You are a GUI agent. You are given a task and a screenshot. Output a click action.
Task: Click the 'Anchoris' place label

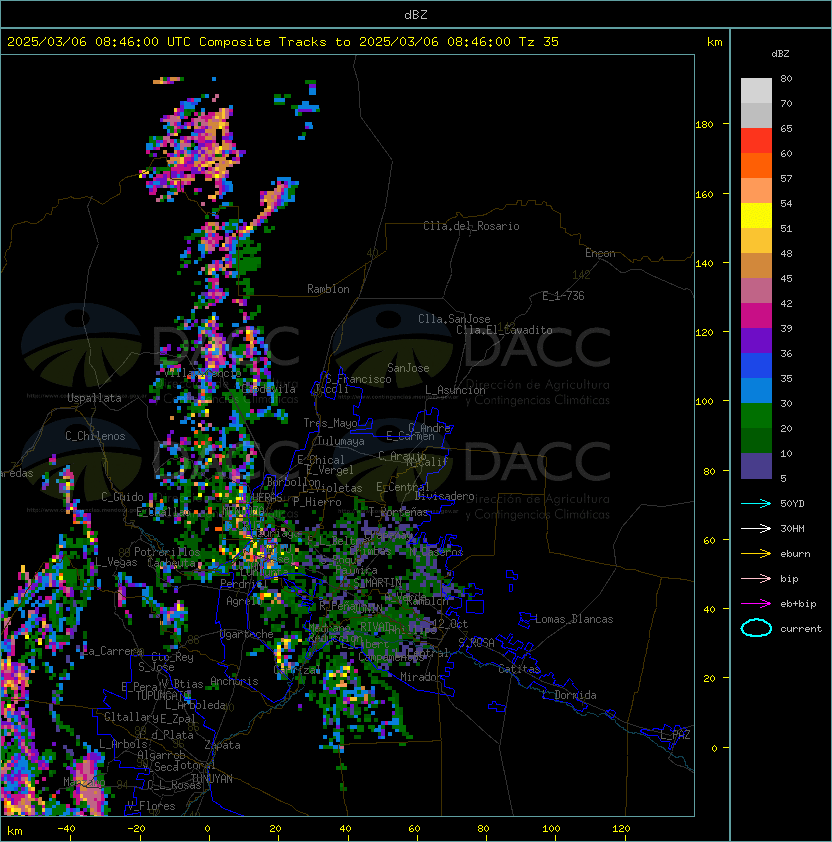(234, 681)
